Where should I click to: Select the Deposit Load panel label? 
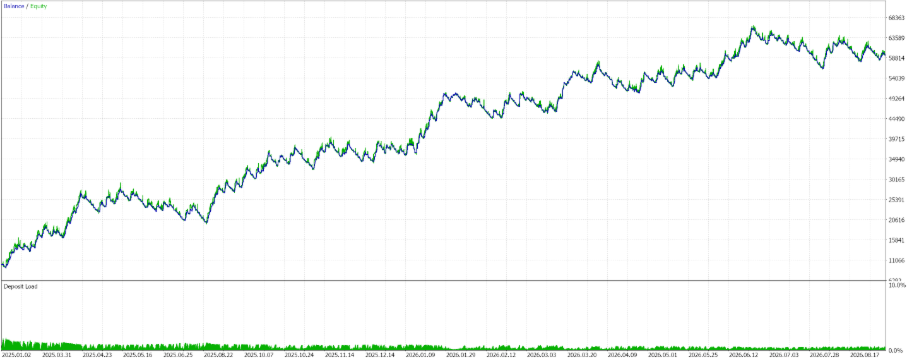coord(20,286)
